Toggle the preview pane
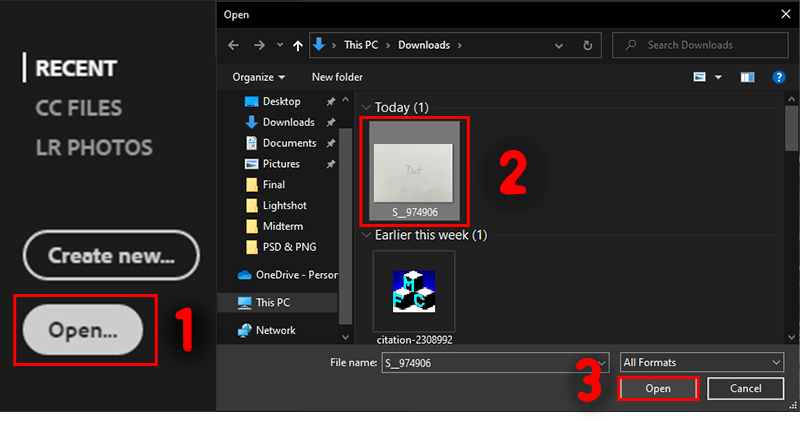 (x=747, y=77)
